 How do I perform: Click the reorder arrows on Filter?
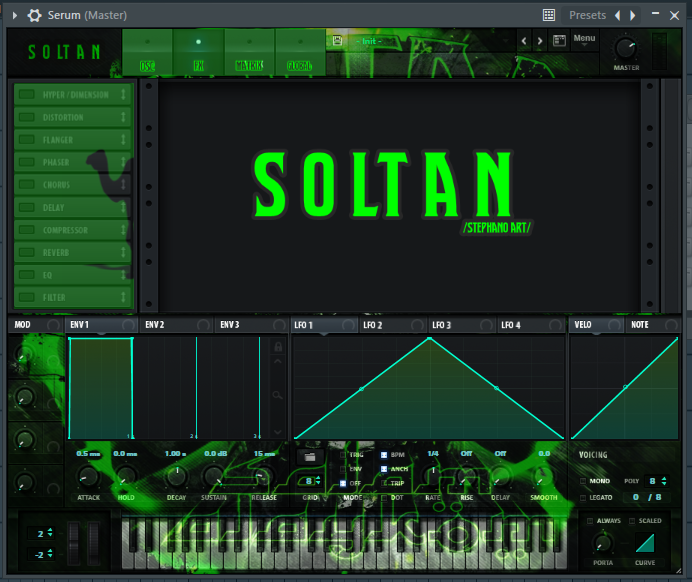[x=124, y=297]
